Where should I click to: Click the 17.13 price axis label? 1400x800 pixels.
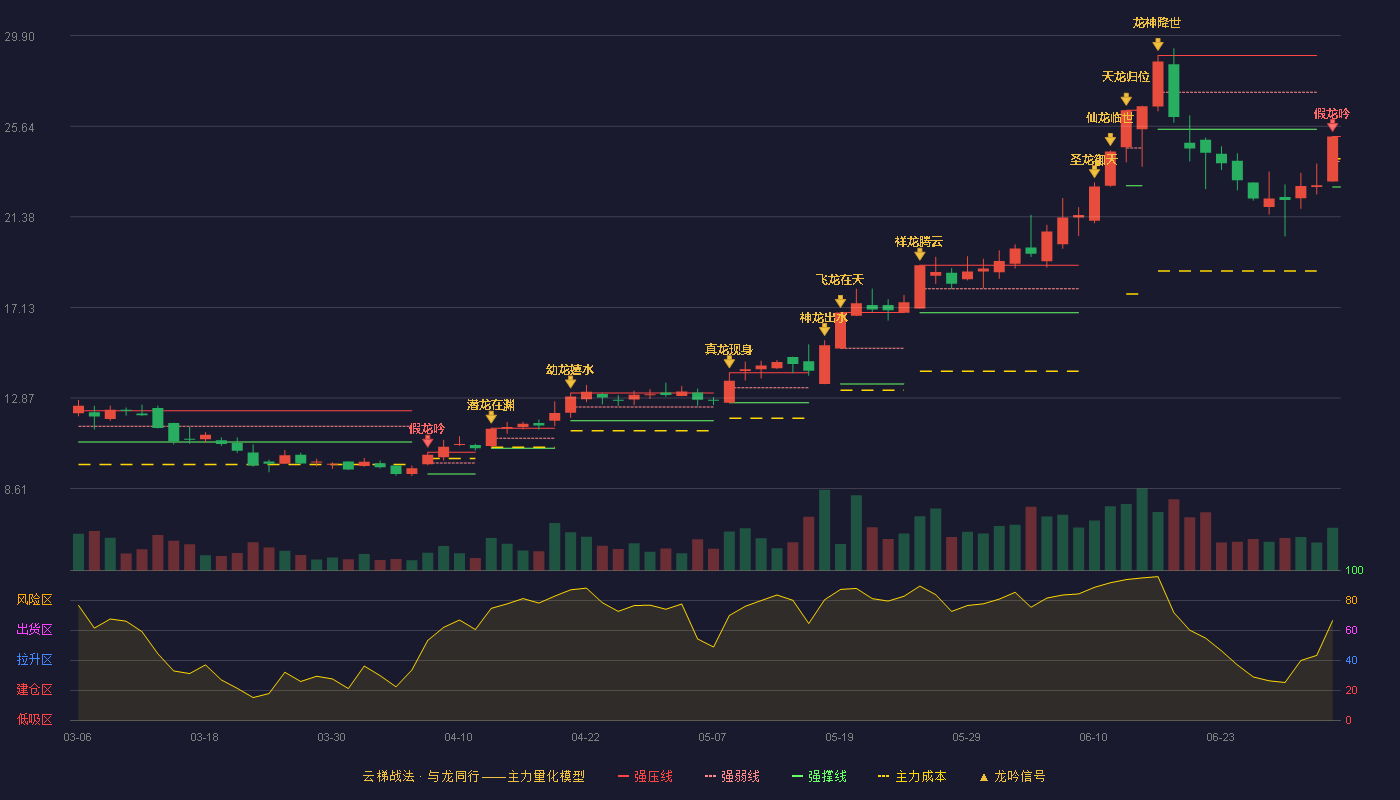coord(19,308)
